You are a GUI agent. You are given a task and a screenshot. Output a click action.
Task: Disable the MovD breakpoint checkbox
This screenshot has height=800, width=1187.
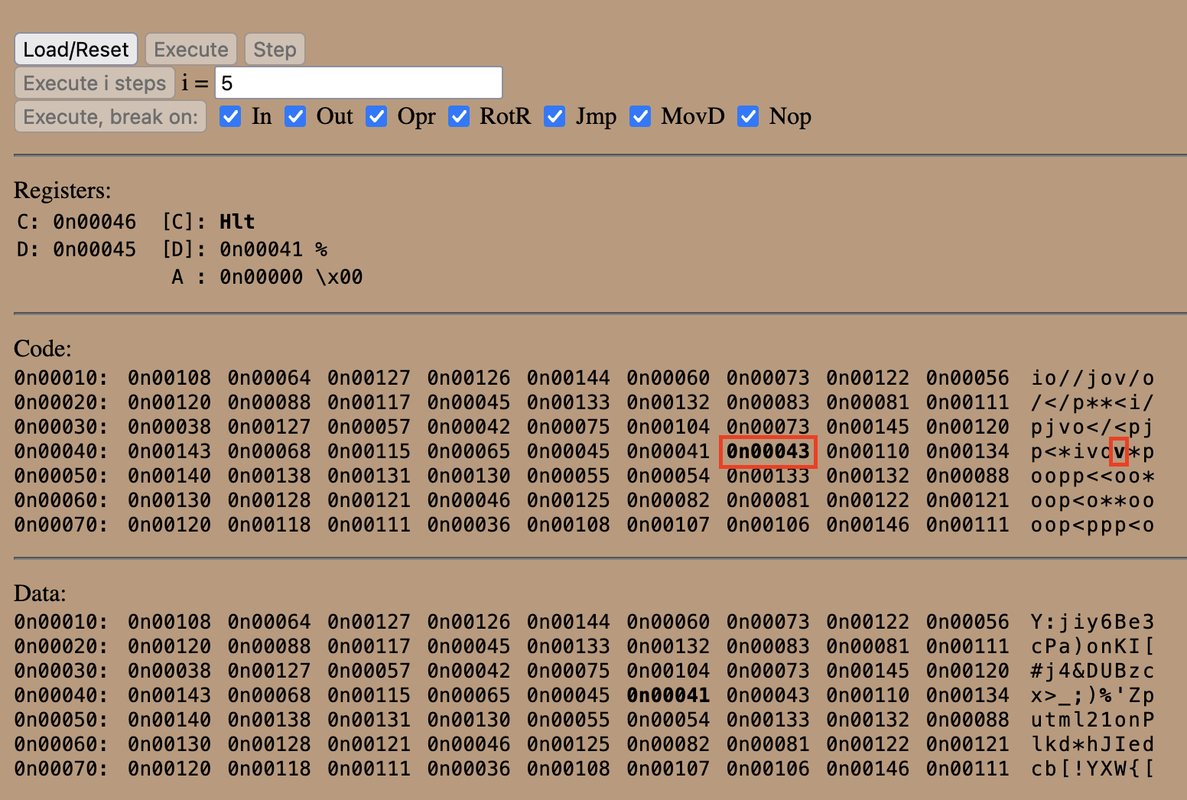pos(640,117)
